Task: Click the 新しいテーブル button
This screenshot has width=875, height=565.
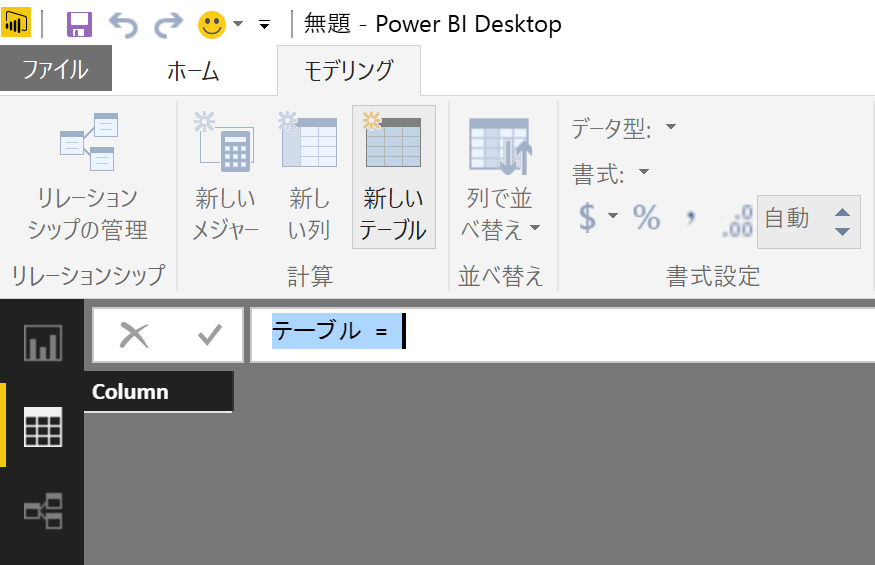Action: pyautogui.click(x=393, y=176)
